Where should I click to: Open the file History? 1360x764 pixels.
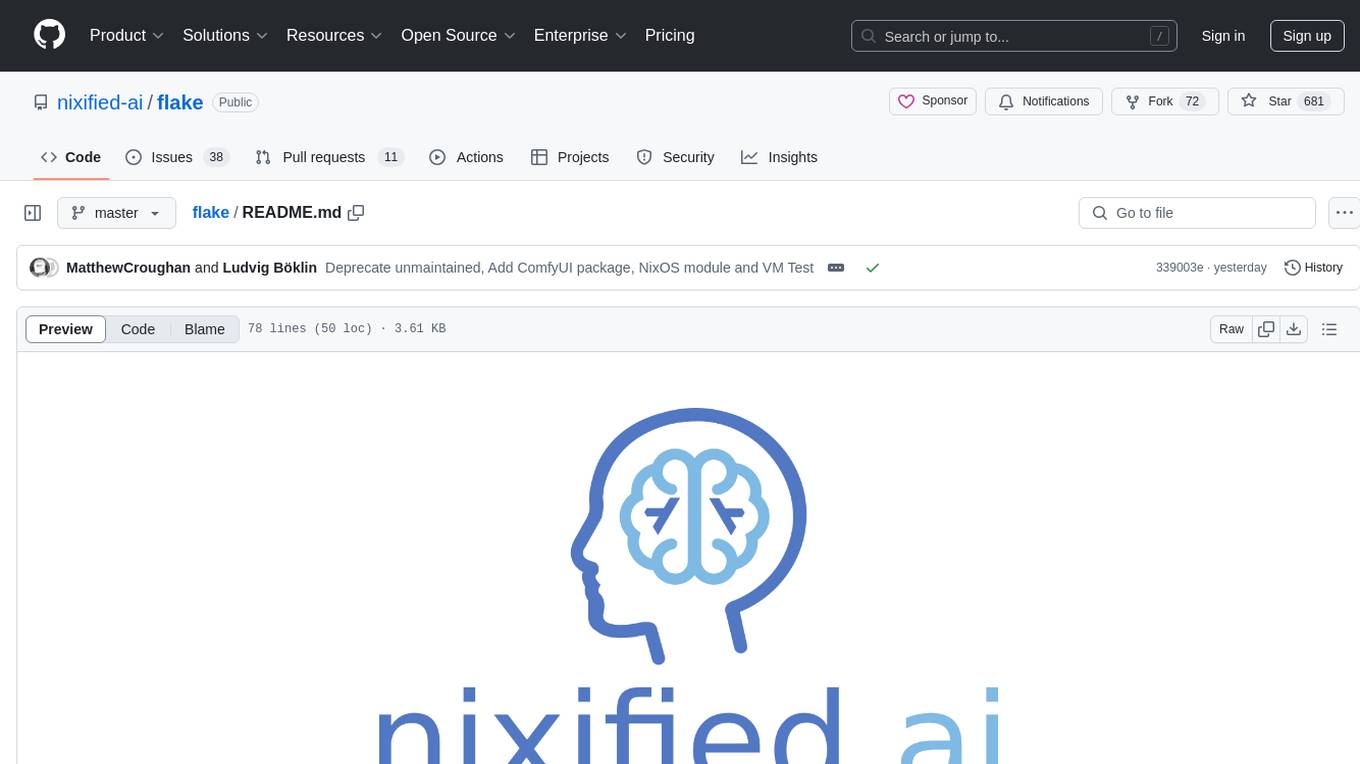point(1313,267)
